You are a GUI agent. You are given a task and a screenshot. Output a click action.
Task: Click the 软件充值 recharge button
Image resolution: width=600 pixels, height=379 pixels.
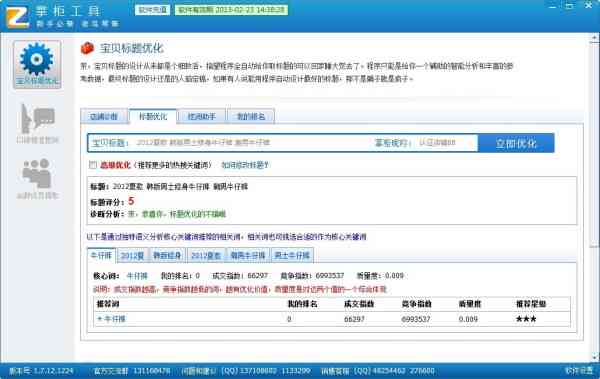[152, 10]
